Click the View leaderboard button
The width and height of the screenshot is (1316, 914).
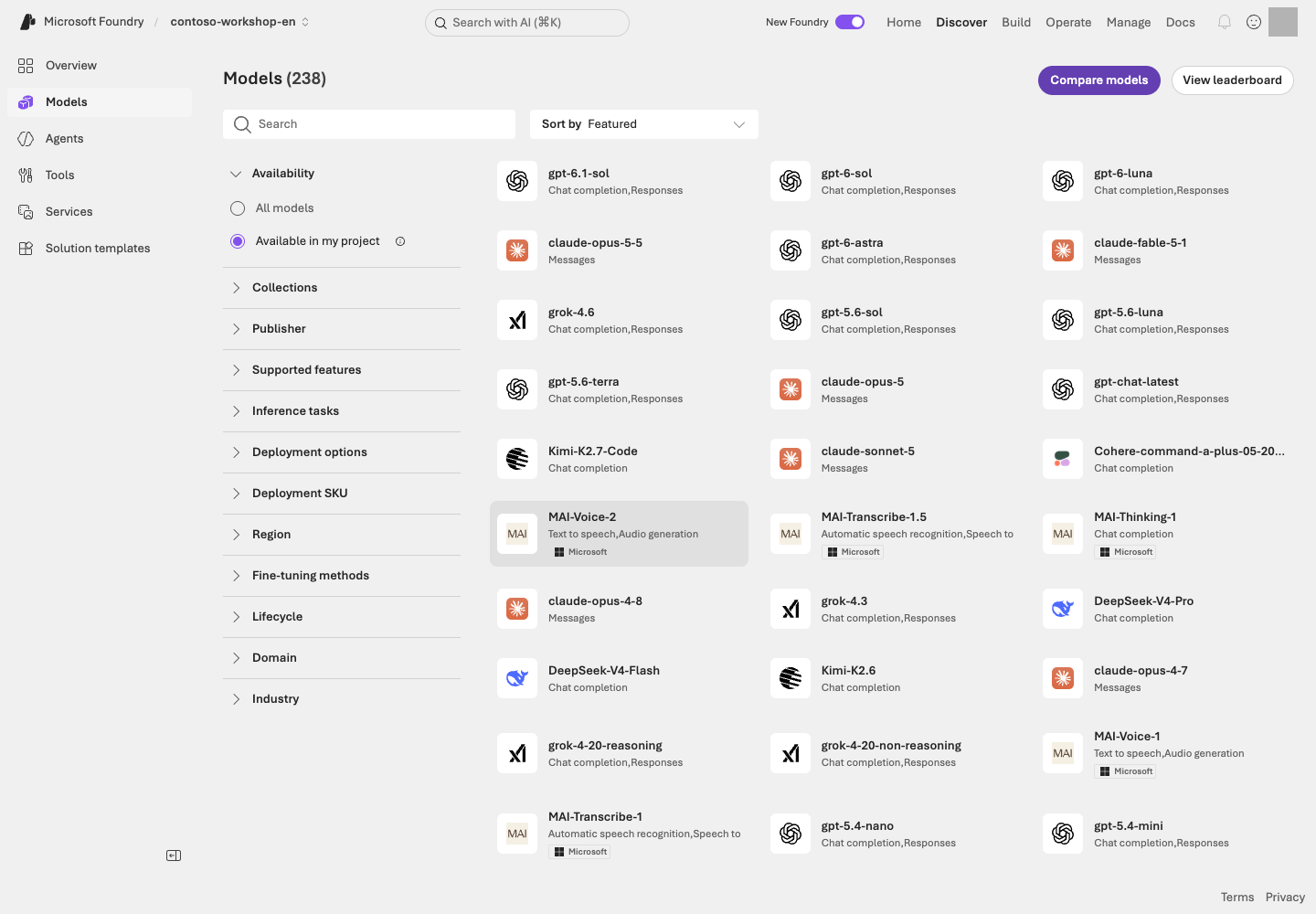pyautogui.click(x=1233, y=80)
